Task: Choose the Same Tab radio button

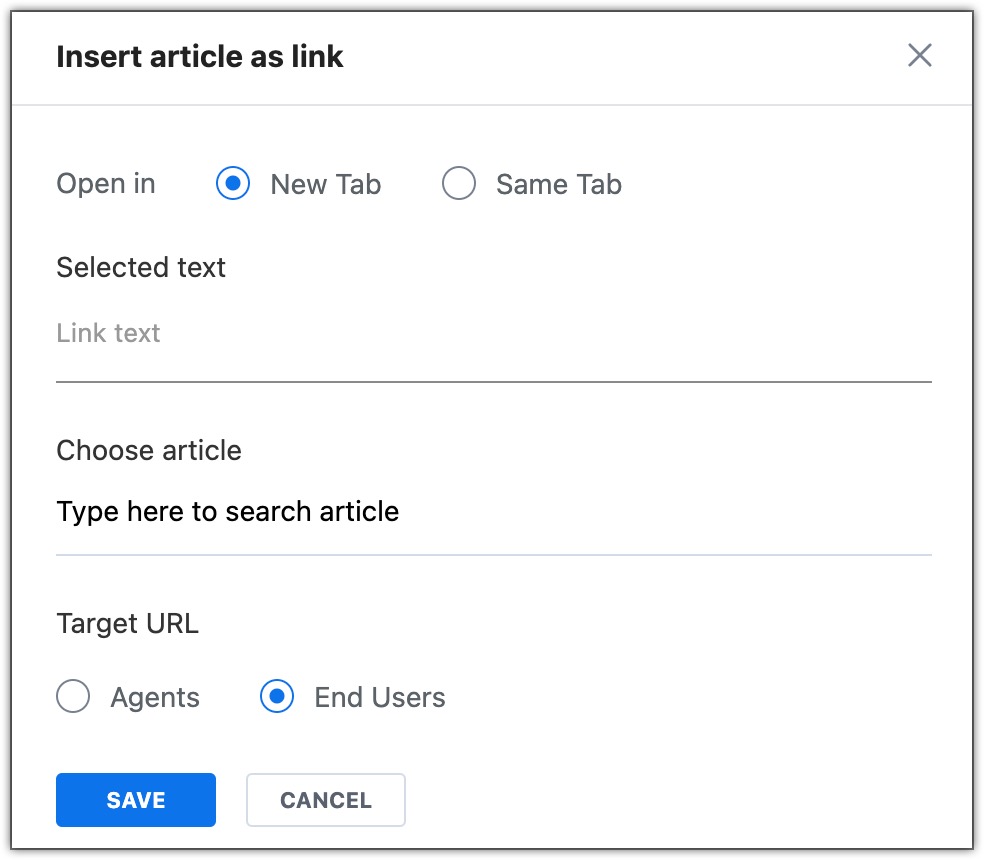Action: 459,183
